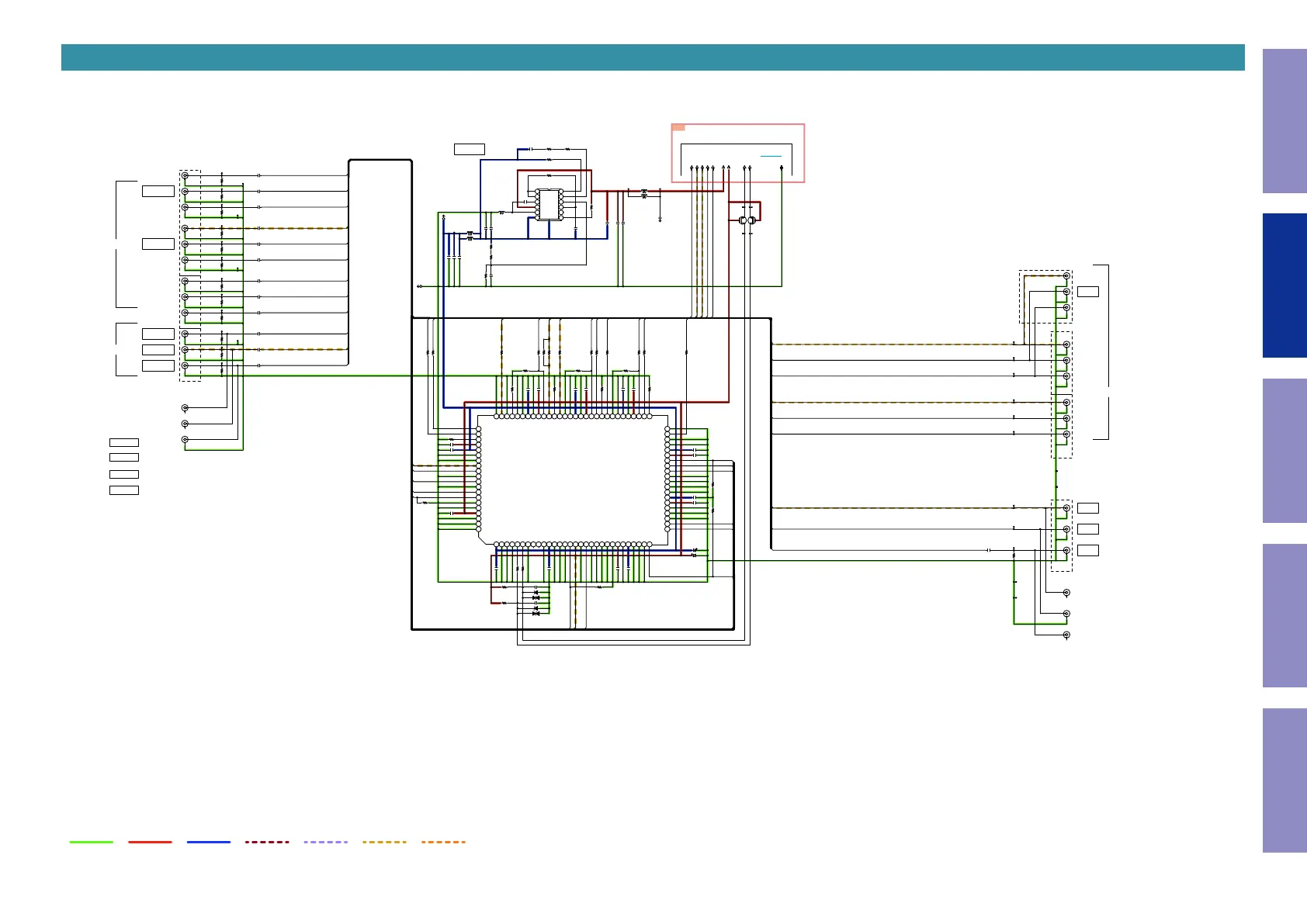1307x924 pixels.
Task: Click the lowest of four stacked left boxes
Action: (x=124, y=490)
